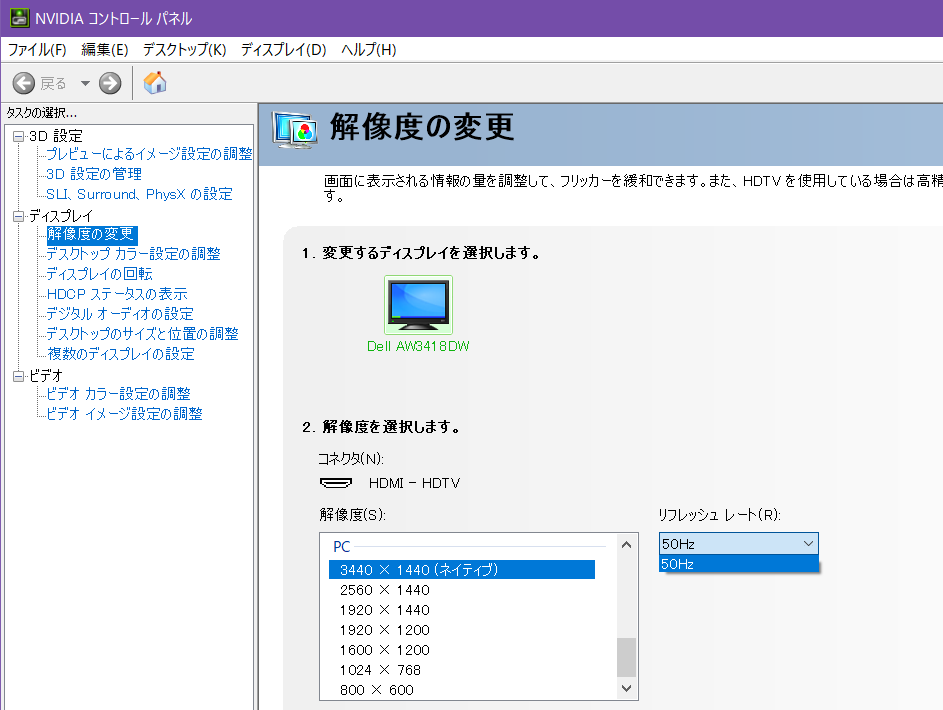Open the ファイル(F) menu
Screen dimensions: 943x710
(37, 50)
